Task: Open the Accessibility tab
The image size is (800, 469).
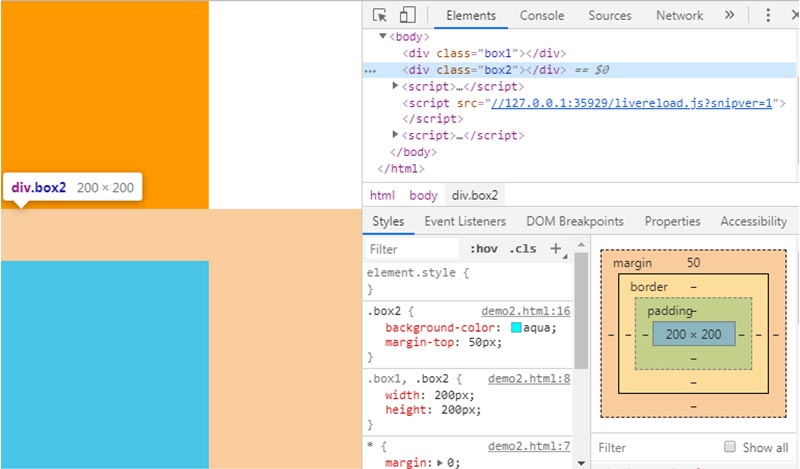Action: coord(754,221)
